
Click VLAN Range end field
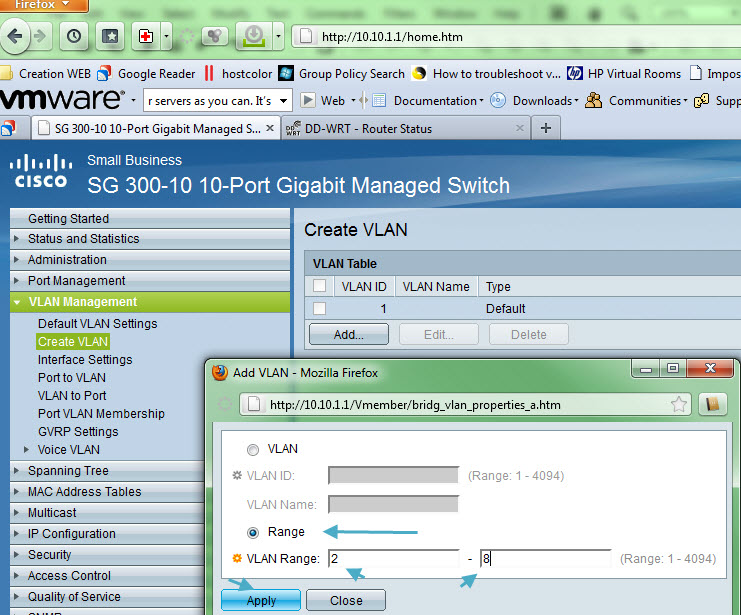[x=546, y=558]
